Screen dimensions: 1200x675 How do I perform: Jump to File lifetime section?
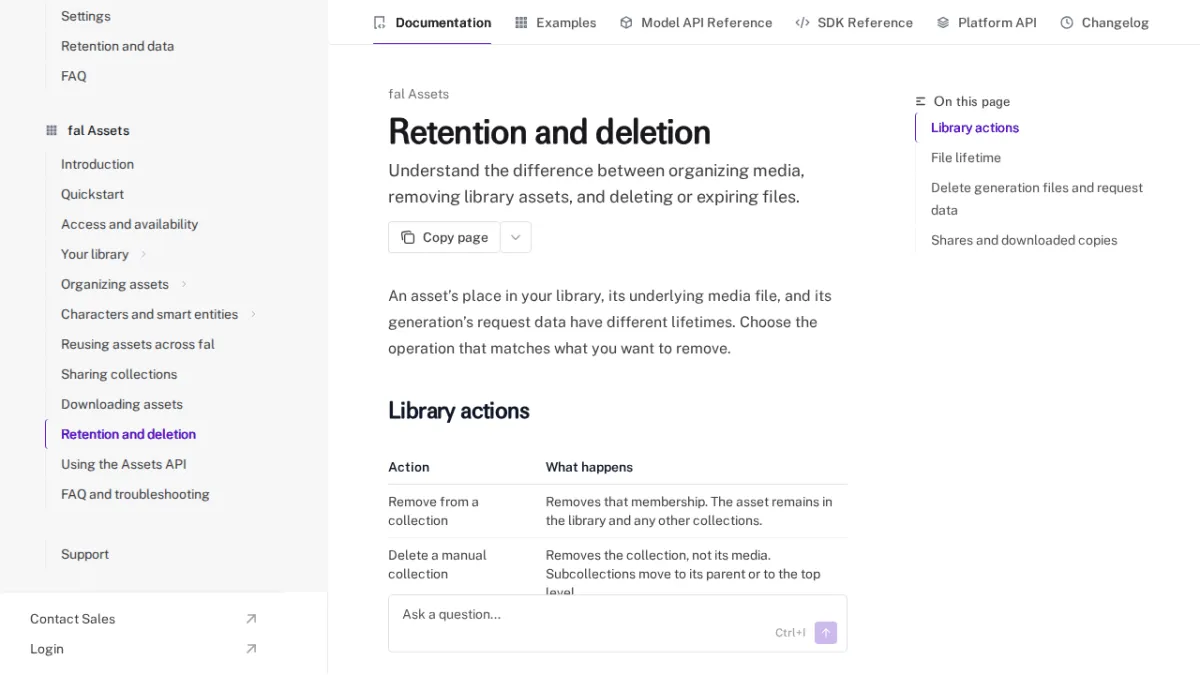coord(966,157)
